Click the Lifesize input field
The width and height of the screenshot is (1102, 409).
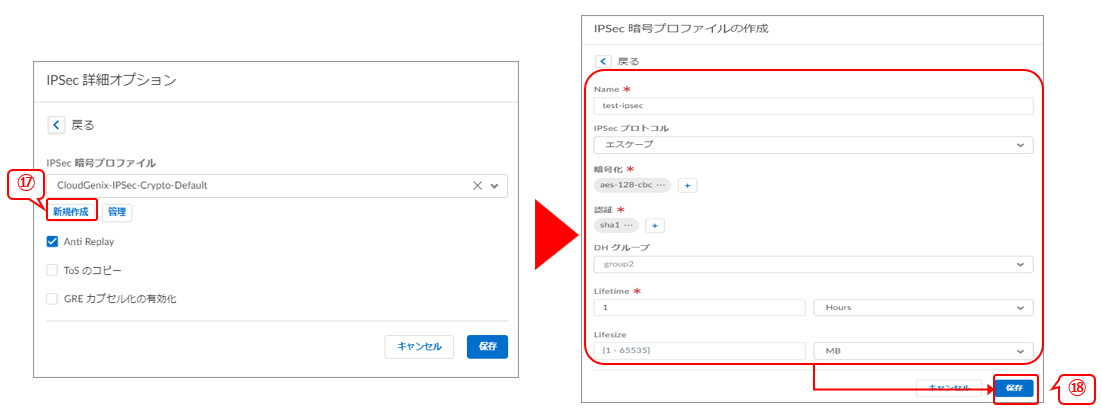pyautogui.click(x=699, y=351)
